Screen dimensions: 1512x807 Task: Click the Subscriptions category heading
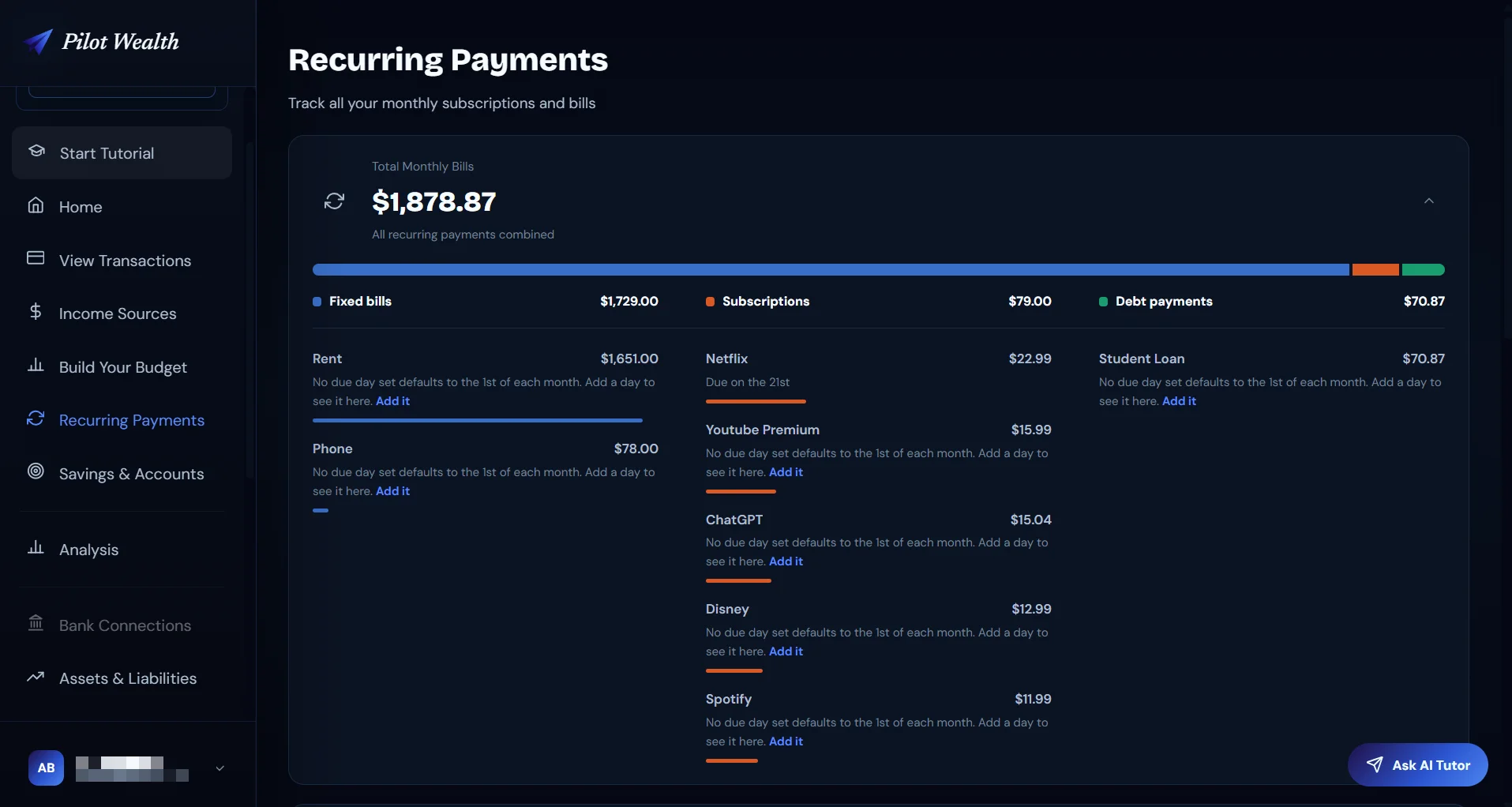coord(766,301)
